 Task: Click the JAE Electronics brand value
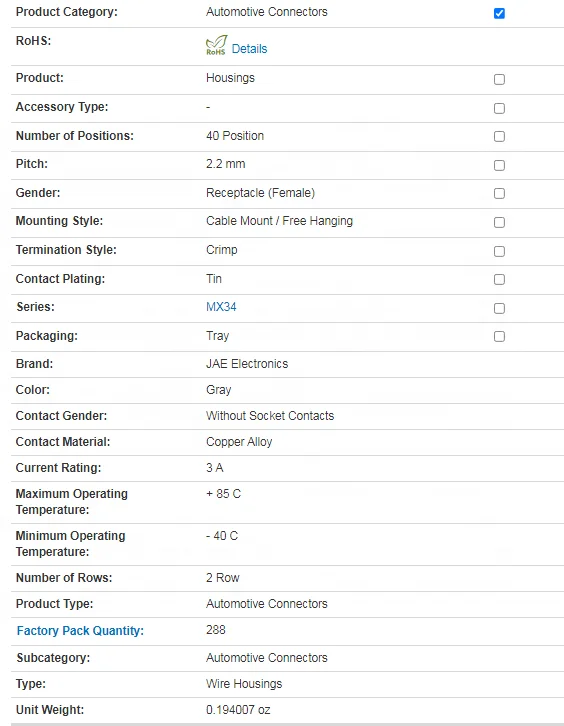pyautogui.click(x=247, y=364)
